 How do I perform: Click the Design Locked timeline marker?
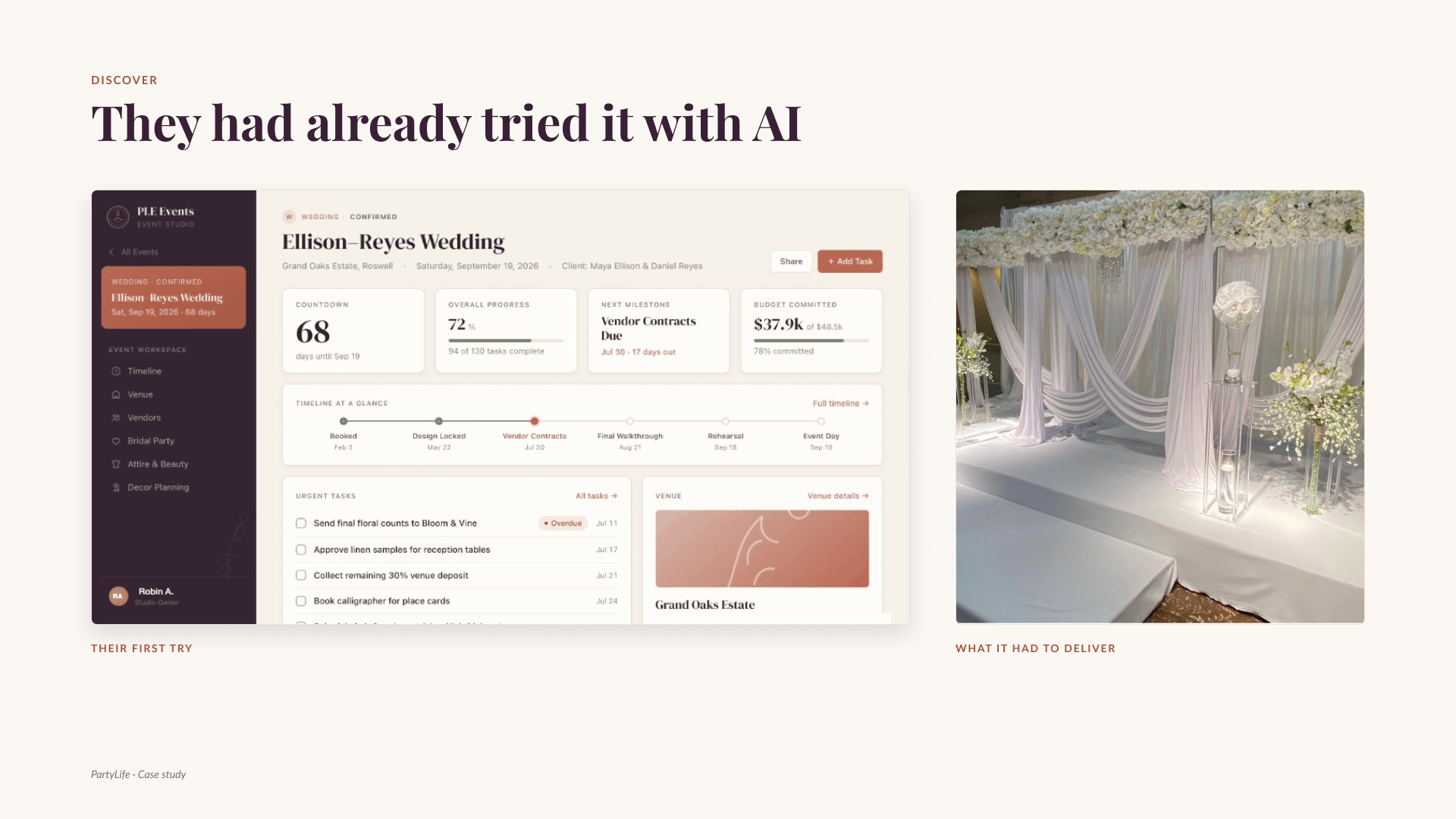439,421
